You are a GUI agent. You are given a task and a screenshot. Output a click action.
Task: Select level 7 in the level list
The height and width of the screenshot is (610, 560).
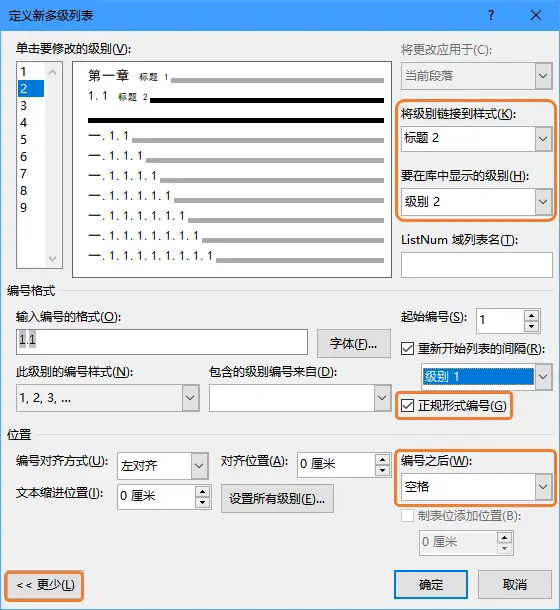click(x=31, y=174)
